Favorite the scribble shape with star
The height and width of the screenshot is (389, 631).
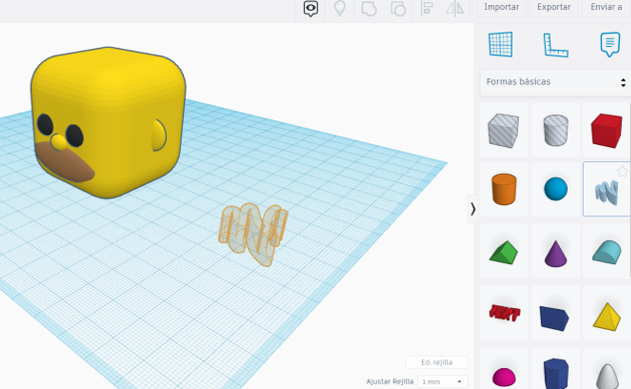pyautogui.click(x=623, y=171)
